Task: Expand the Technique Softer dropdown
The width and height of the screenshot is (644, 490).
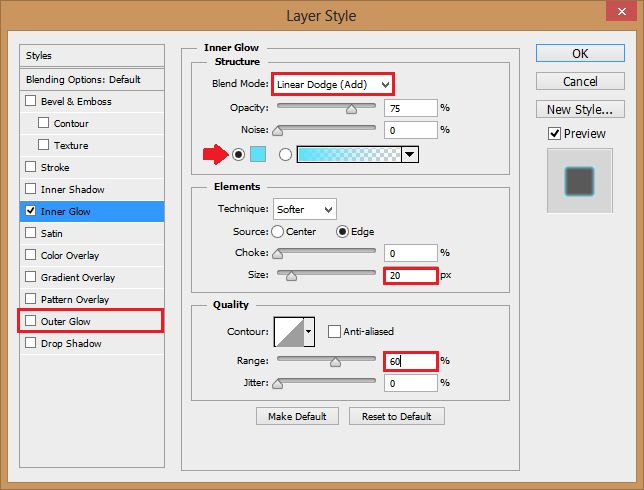Action: pos(305,209)
